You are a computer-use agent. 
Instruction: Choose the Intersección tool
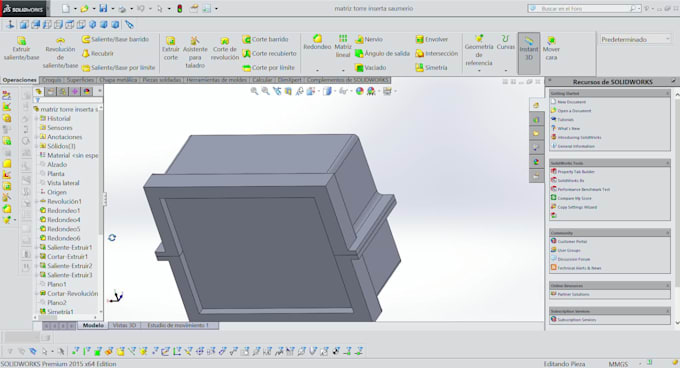tap(437, 54)
